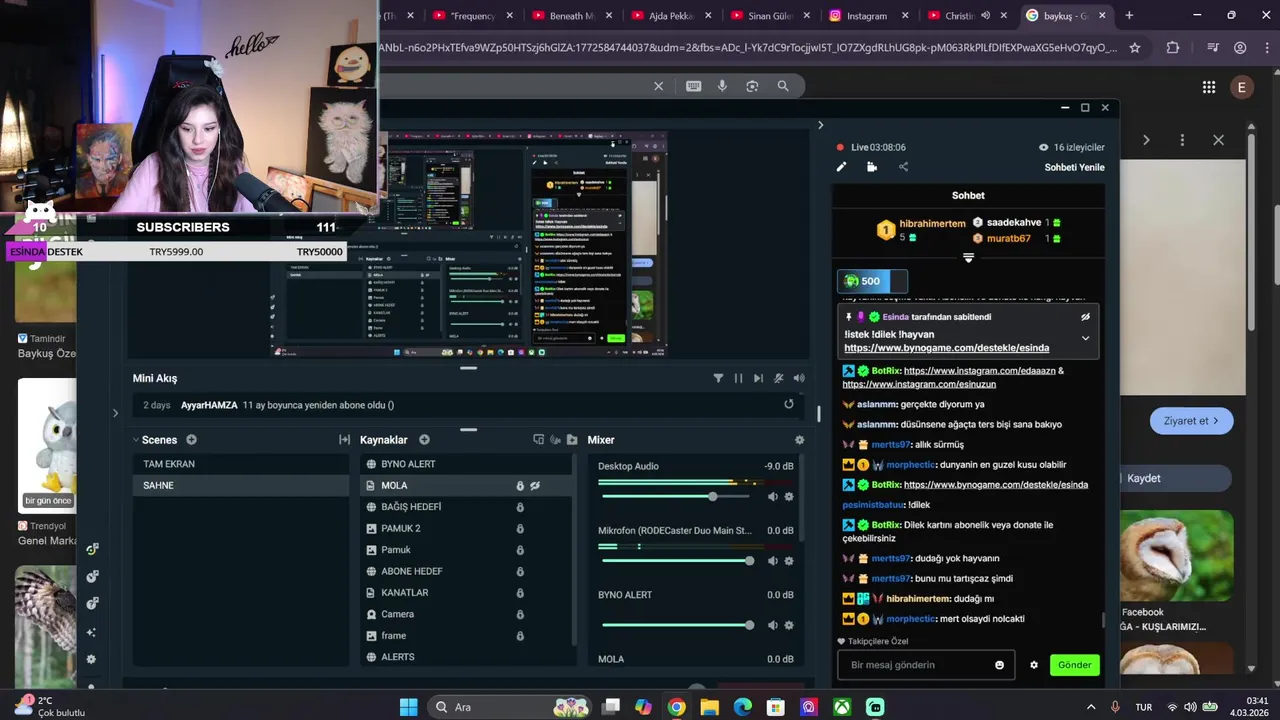Mute BYNO ALERT in the mixer
The height and width of the screenshot is (720, 1280).
click(773, 625)
